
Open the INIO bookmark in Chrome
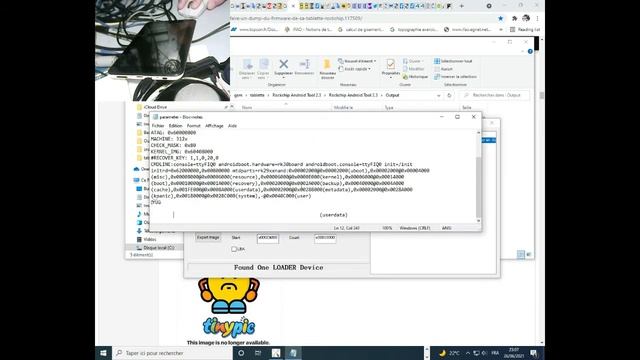tap(309, 29)
